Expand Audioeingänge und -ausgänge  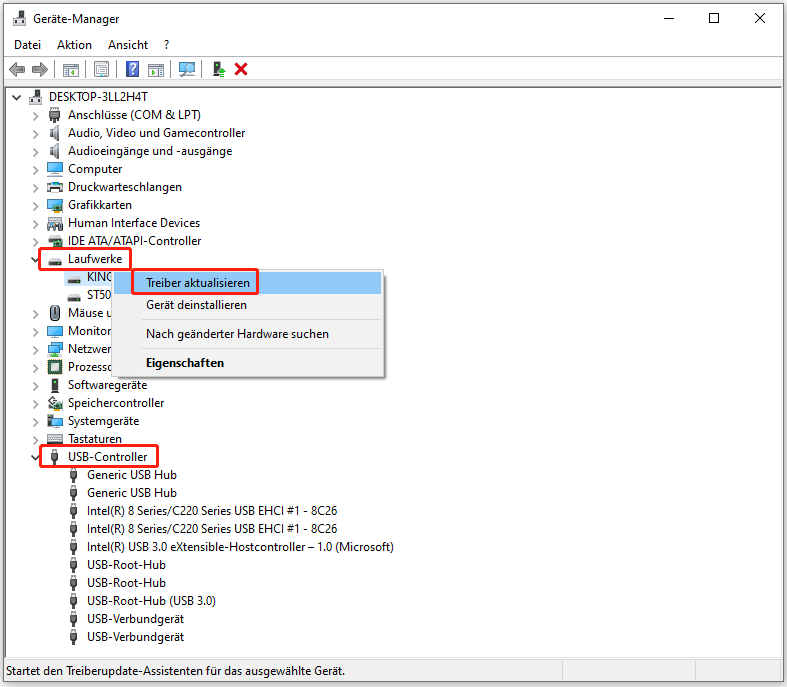(x=35, y=152)
